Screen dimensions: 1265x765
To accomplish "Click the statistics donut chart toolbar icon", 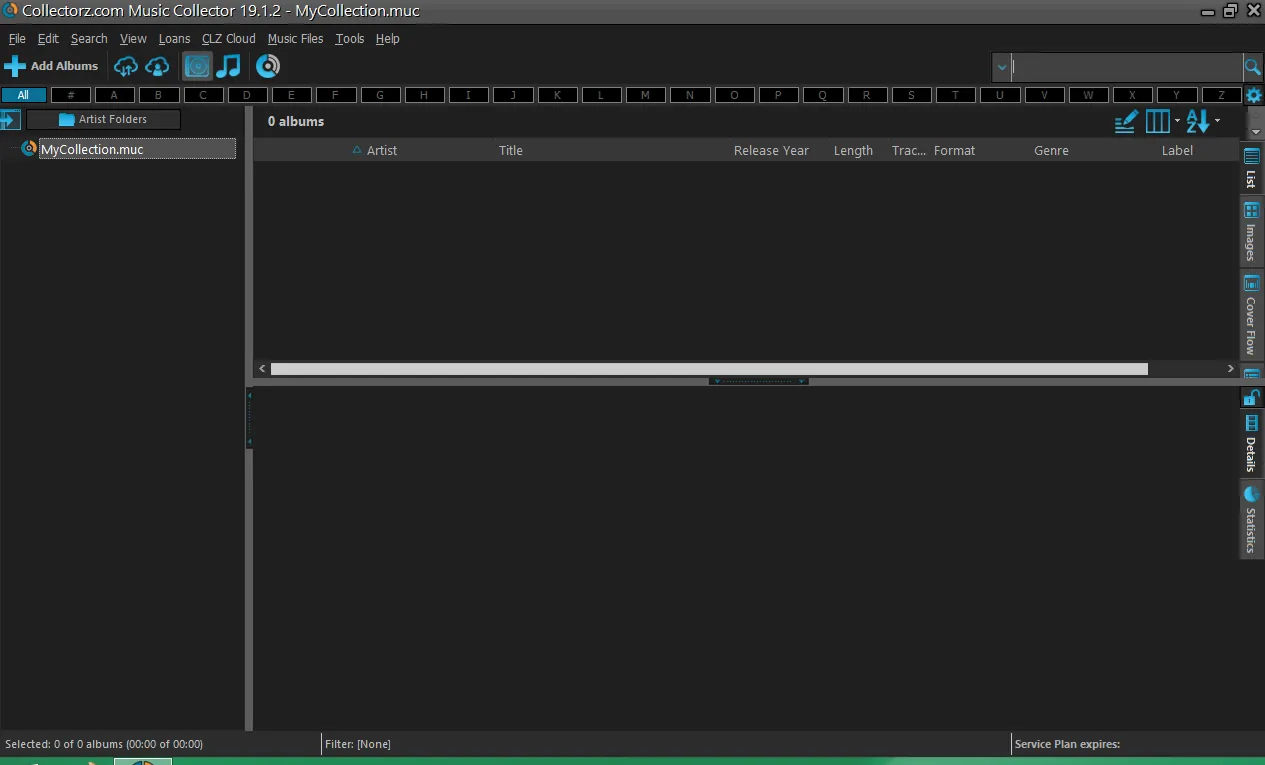I will tap(268, 67).
